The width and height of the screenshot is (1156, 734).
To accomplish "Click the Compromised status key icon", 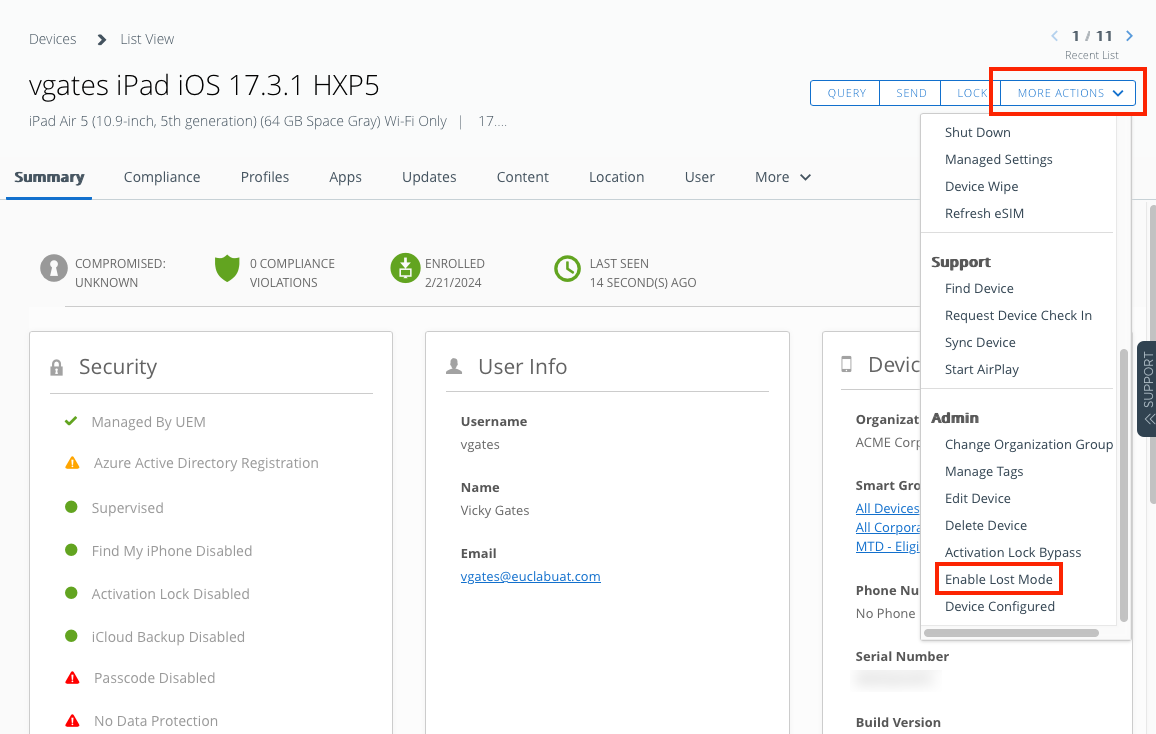I will (x=54, y=269).
